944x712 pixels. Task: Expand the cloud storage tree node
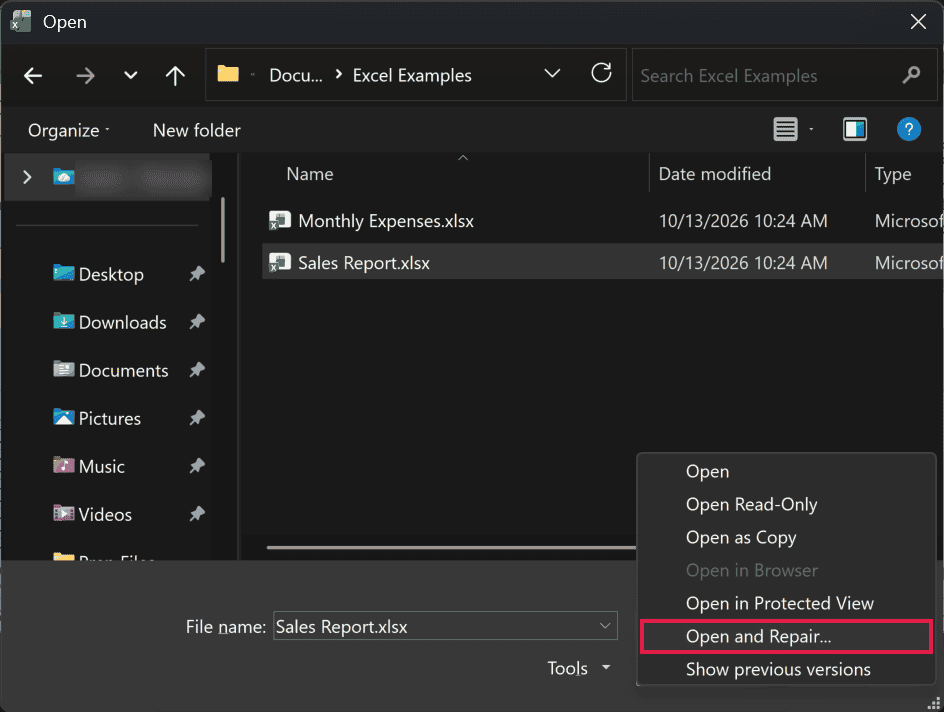tap(27, 177)
